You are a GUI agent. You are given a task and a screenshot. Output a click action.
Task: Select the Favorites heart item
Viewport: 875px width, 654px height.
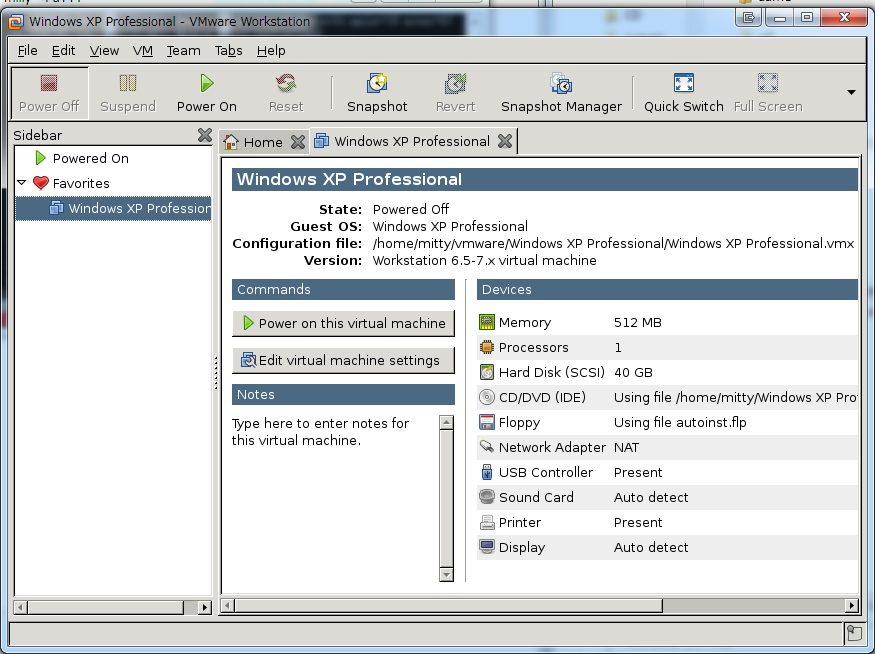point(40,183)
